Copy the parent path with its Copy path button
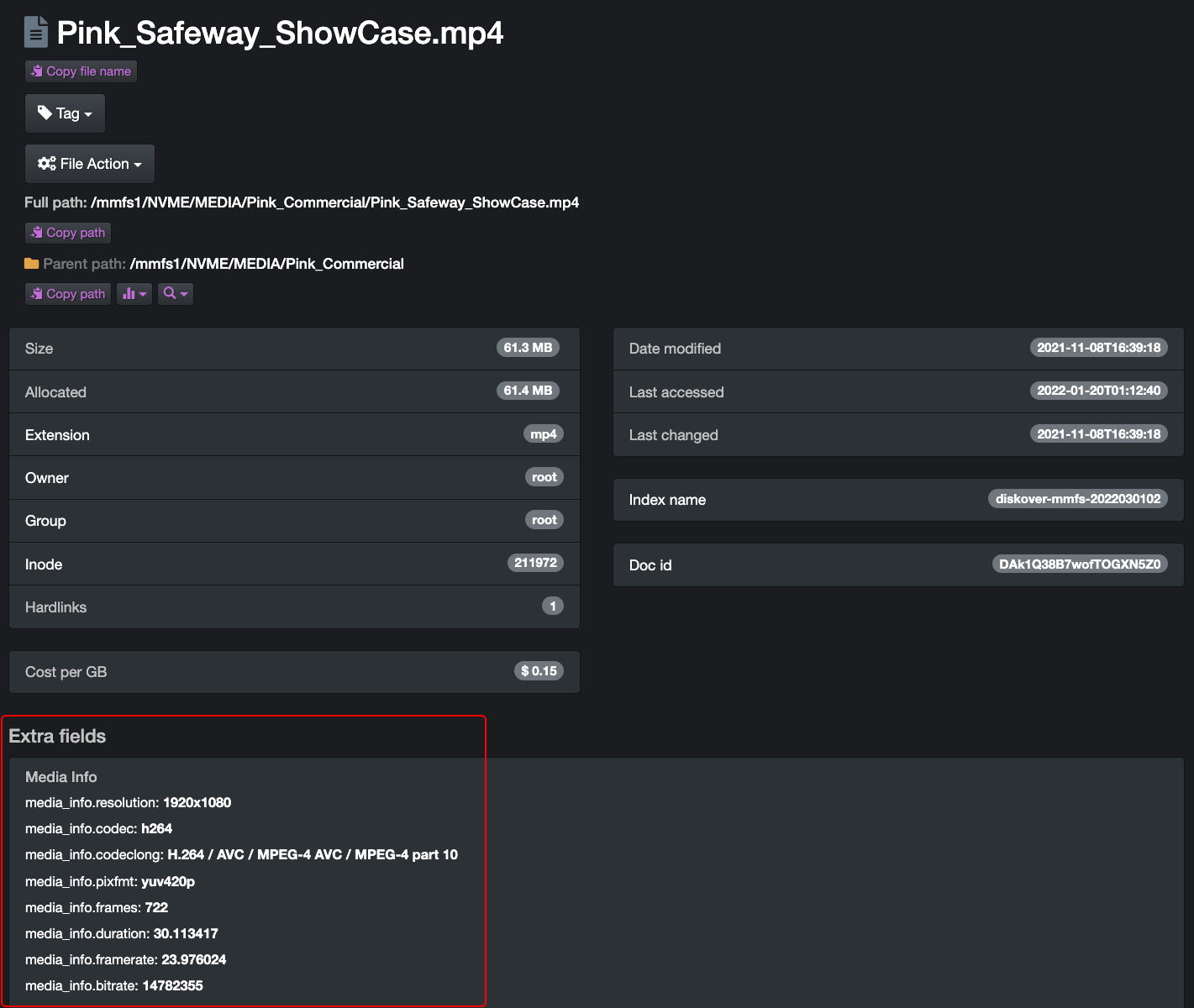 pyautogui.click(x=68, y=294)
